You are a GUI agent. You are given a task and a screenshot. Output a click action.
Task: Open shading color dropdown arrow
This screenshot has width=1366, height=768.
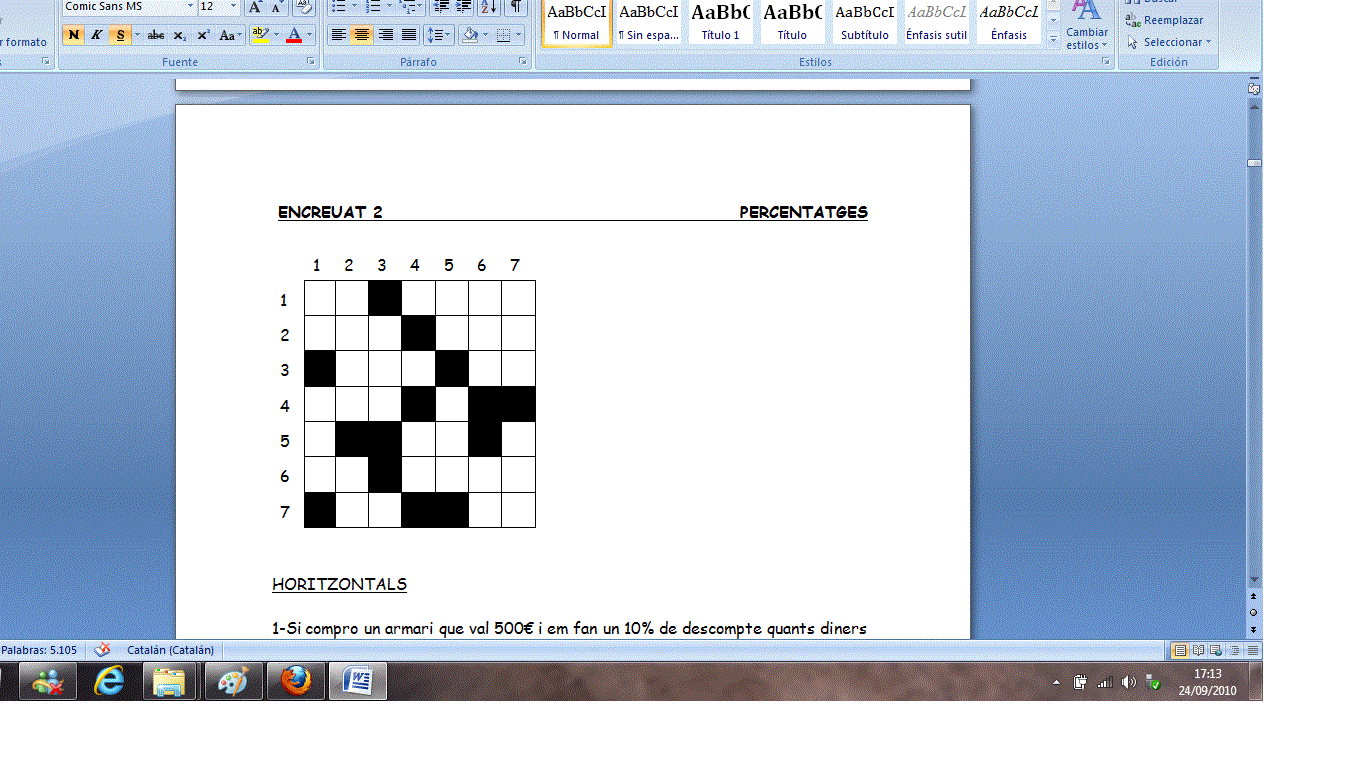point(485,35)
